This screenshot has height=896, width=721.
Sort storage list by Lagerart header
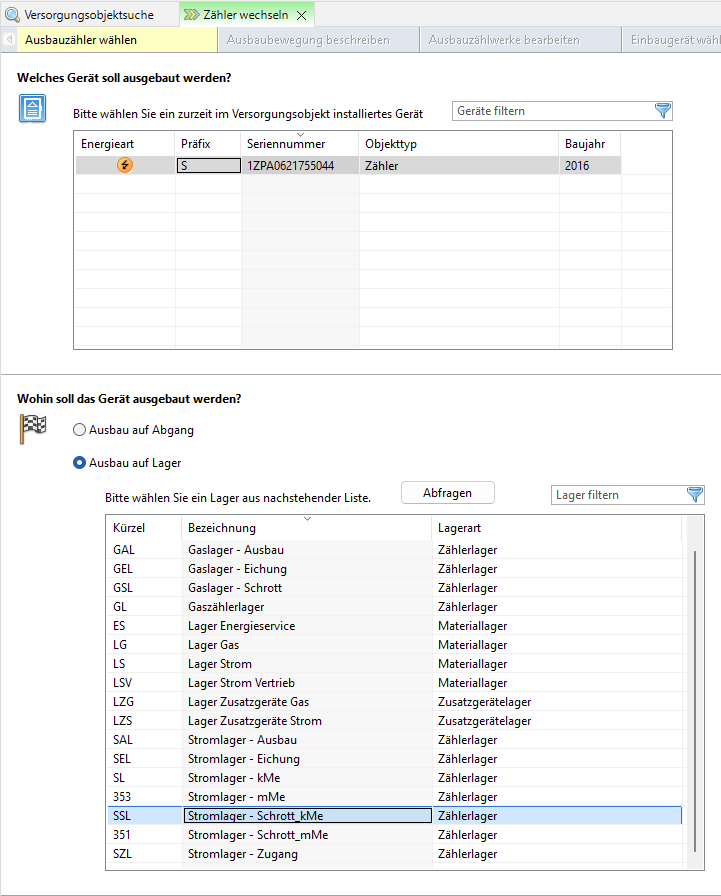click(555, 528)
